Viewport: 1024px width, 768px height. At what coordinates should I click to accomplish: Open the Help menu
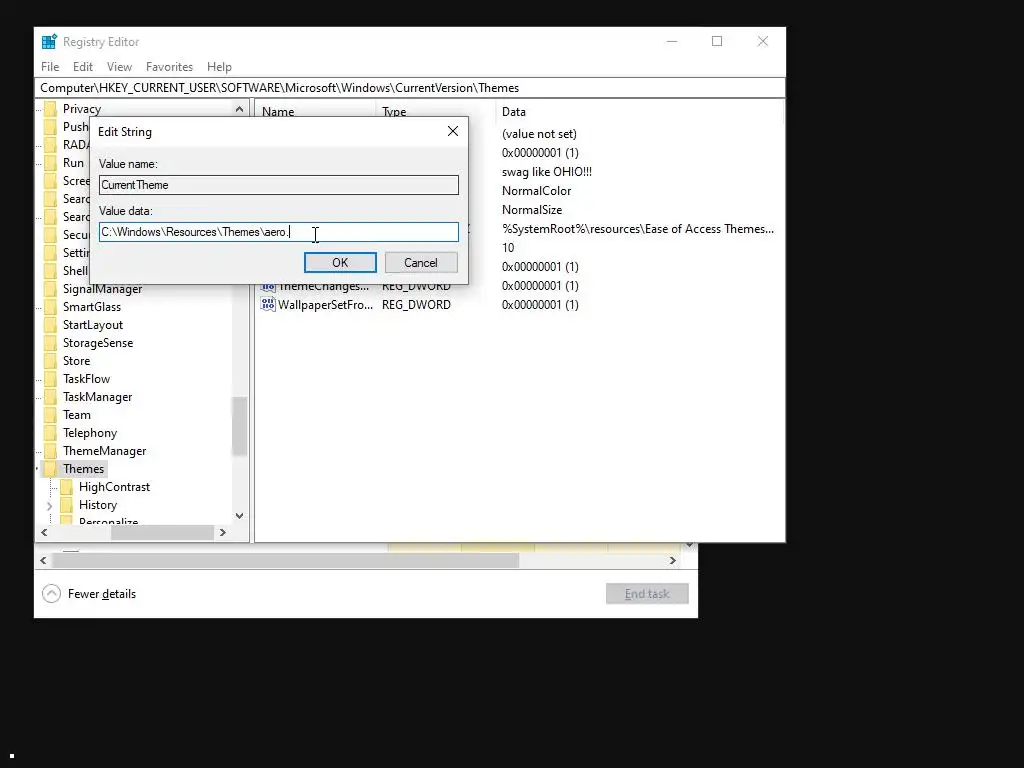[219, 67]
